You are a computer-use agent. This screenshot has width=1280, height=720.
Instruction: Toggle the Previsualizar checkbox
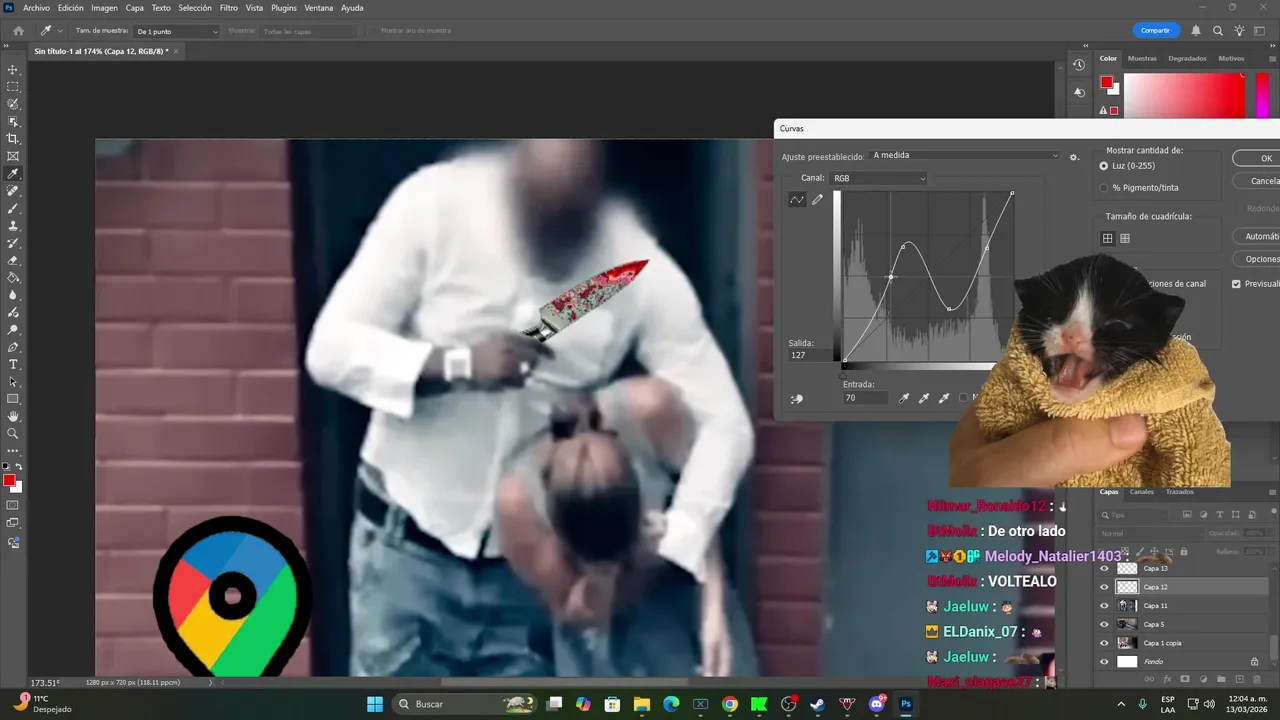(1237, 284)
